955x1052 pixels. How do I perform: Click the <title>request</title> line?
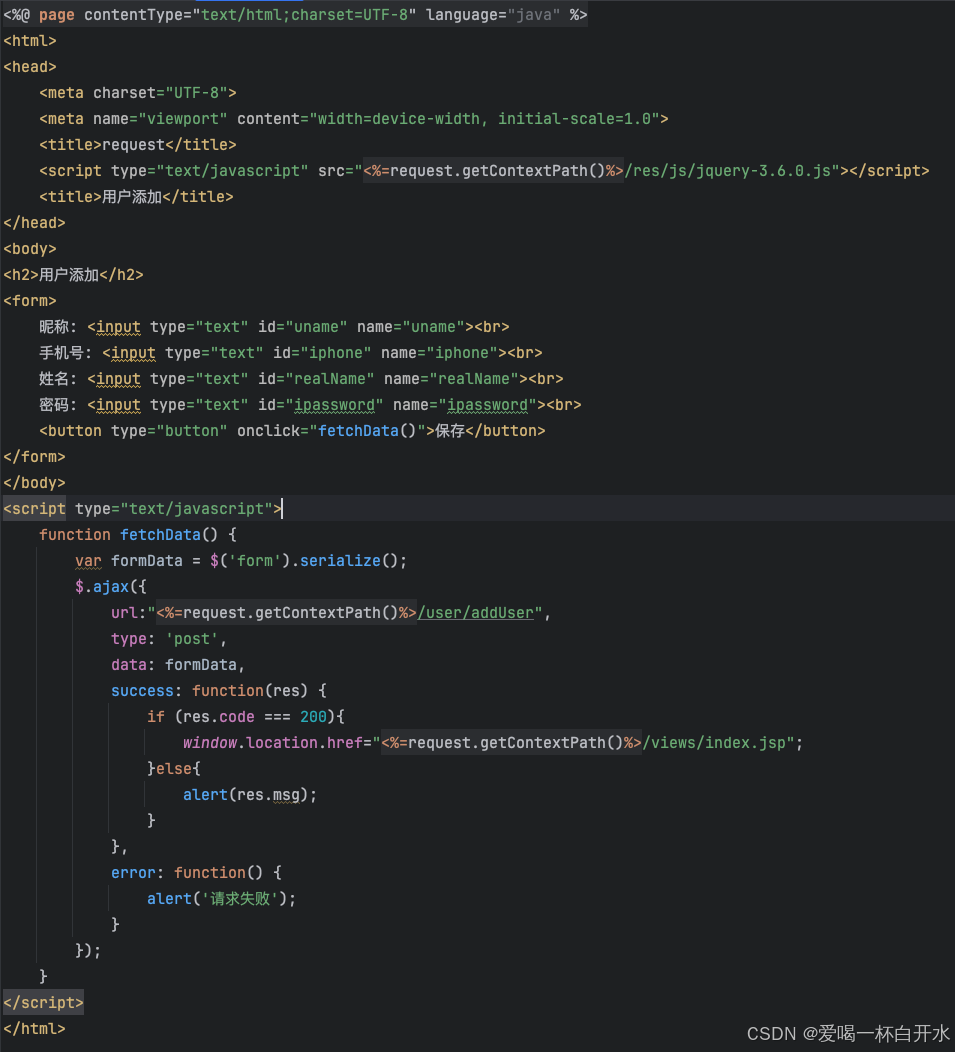click(138, 145)
